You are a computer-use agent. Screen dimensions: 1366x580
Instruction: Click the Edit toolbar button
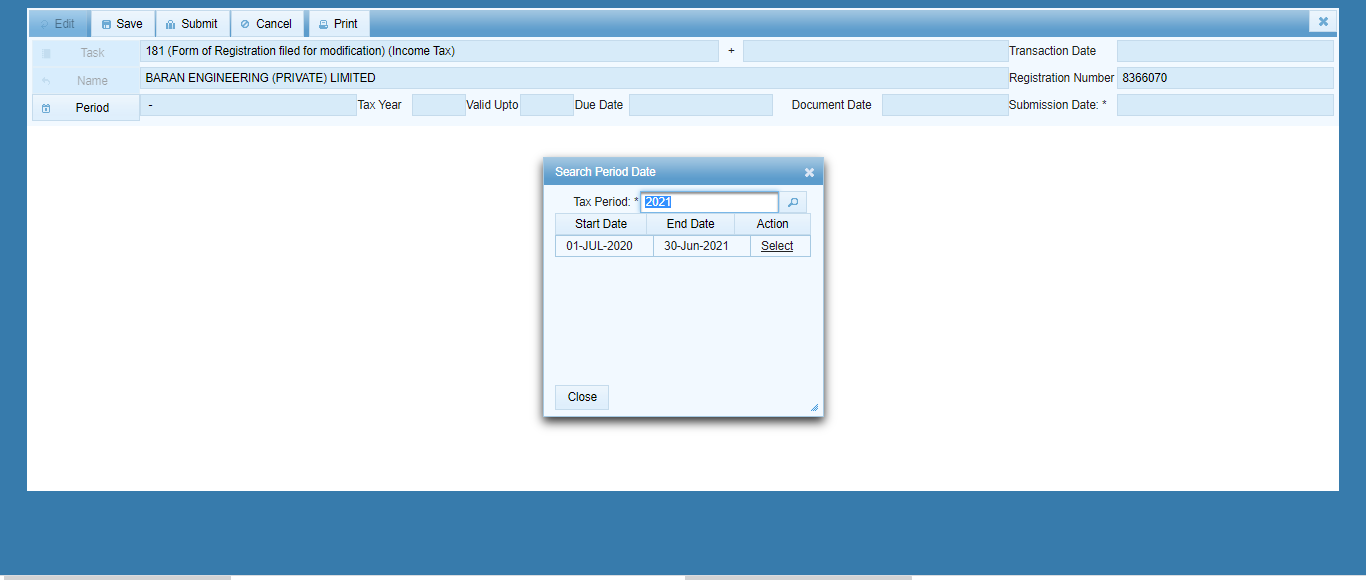click(58, 24)
